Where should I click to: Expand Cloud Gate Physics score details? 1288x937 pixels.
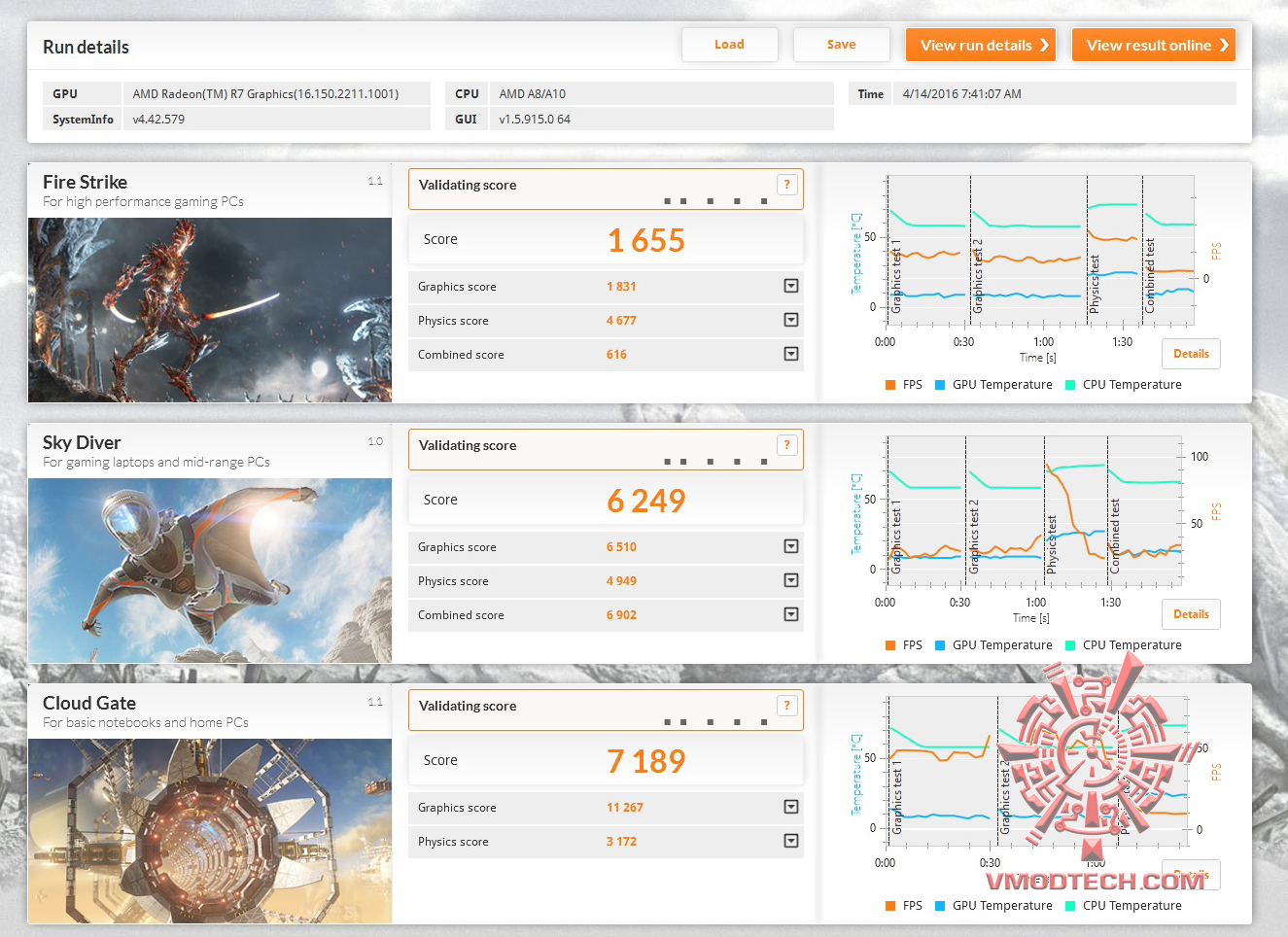click(791, 841)
